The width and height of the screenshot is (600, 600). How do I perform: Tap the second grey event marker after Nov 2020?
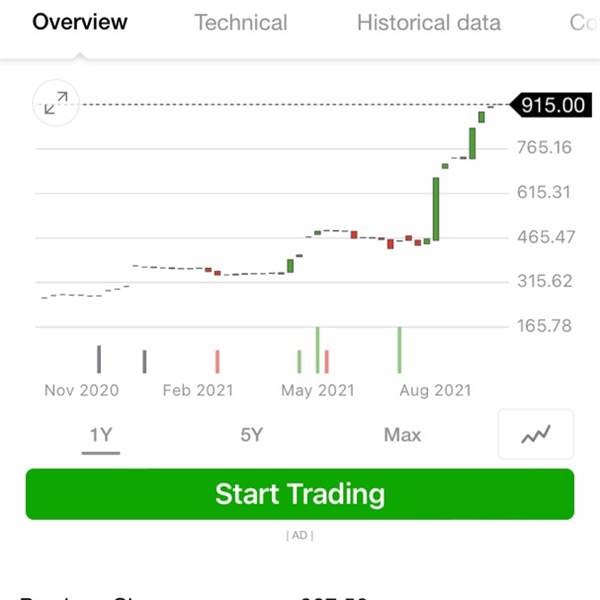(x=144, y=362)
